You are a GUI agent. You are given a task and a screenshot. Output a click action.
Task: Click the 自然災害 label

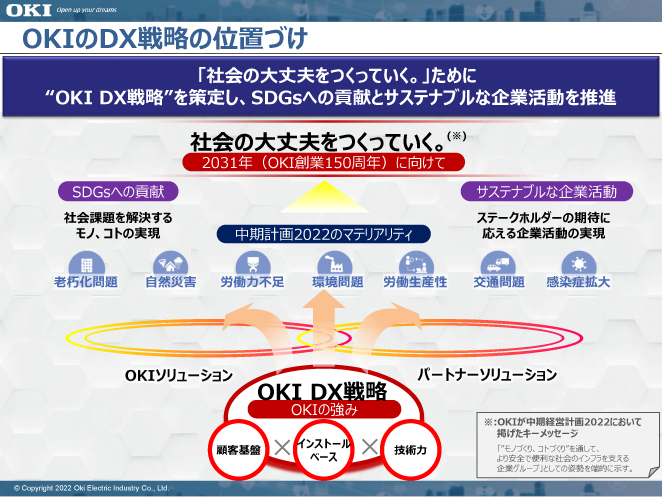coord(171,282)
